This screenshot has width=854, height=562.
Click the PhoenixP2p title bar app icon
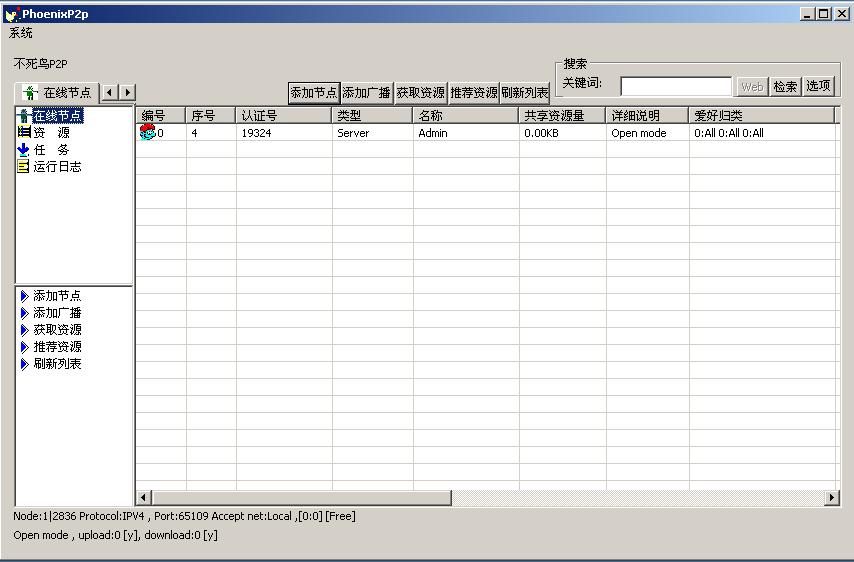coord(11,14)
